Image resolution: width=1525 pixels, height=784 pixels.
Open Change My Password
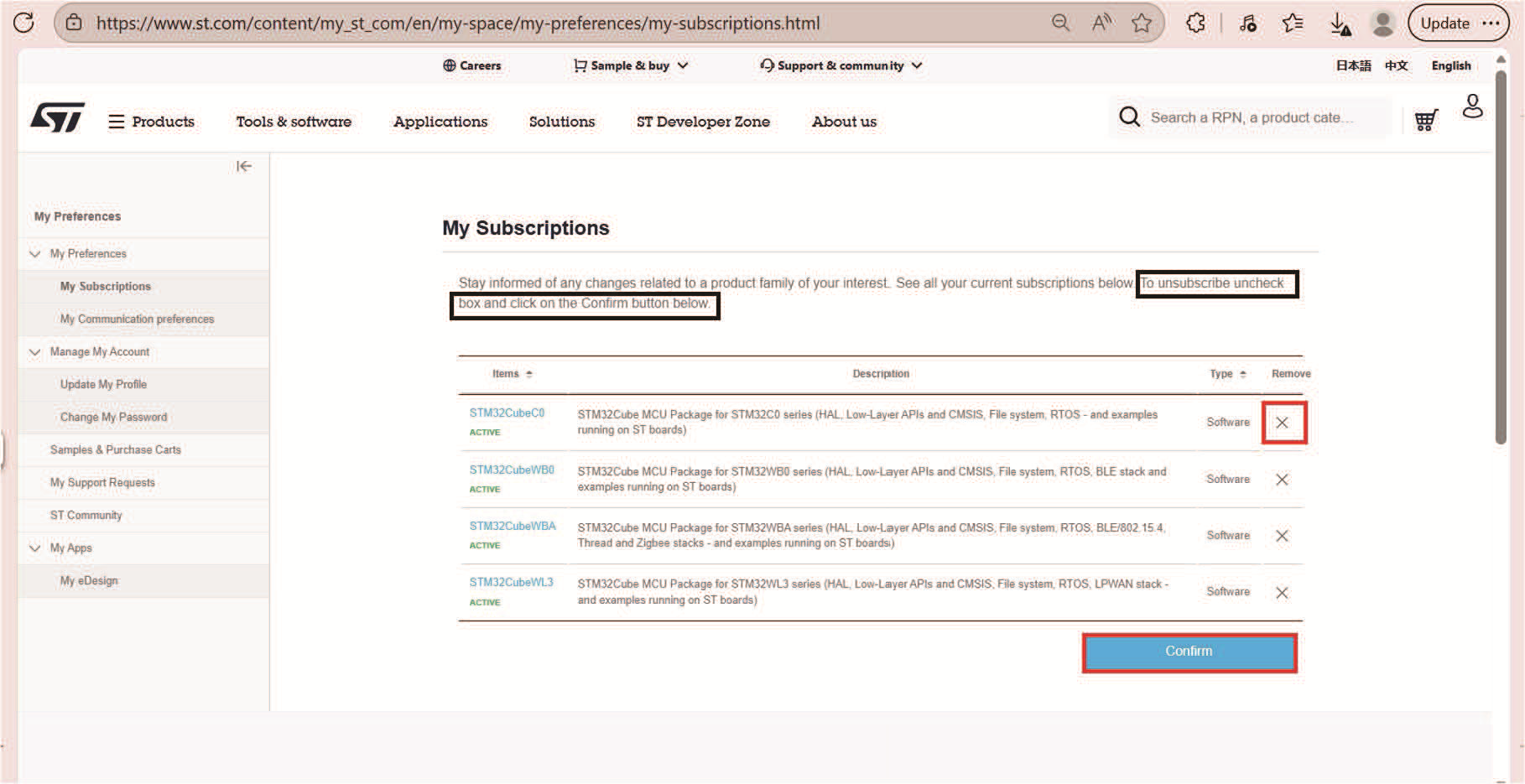[113, 417]
